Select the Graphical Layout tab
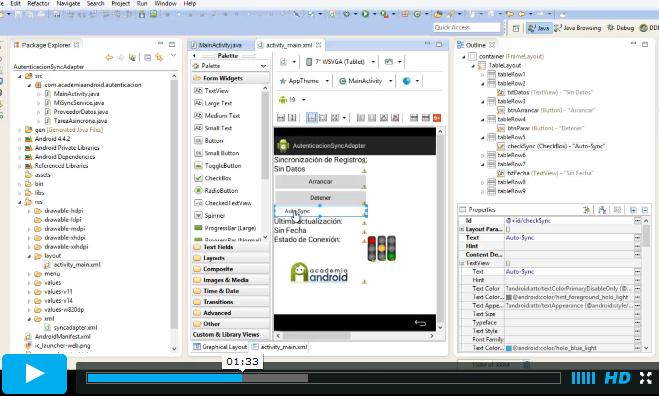The width and height of the screenshot is (659, 396). click(220, 347)
